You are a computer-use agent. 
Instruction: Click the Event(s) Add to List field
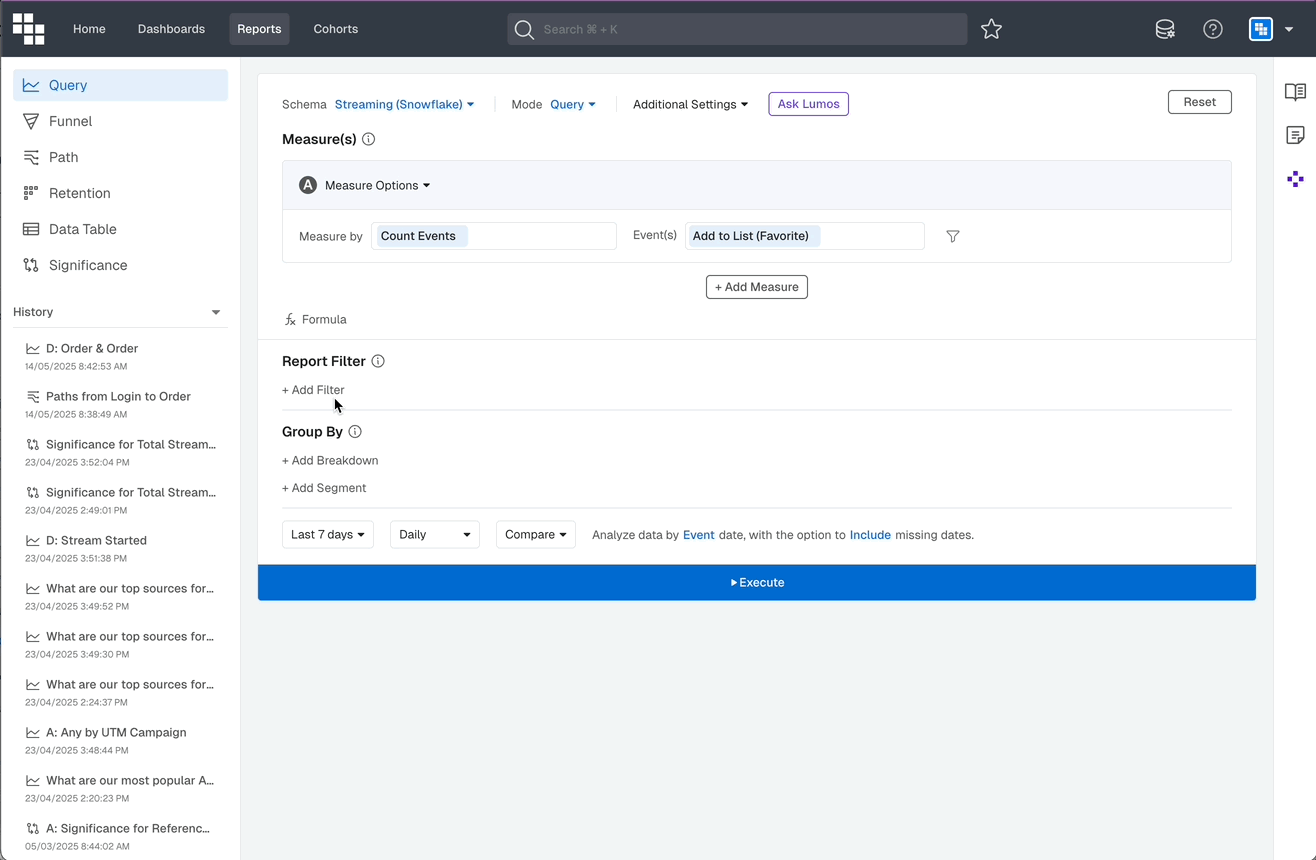click(x=805, y=236)
